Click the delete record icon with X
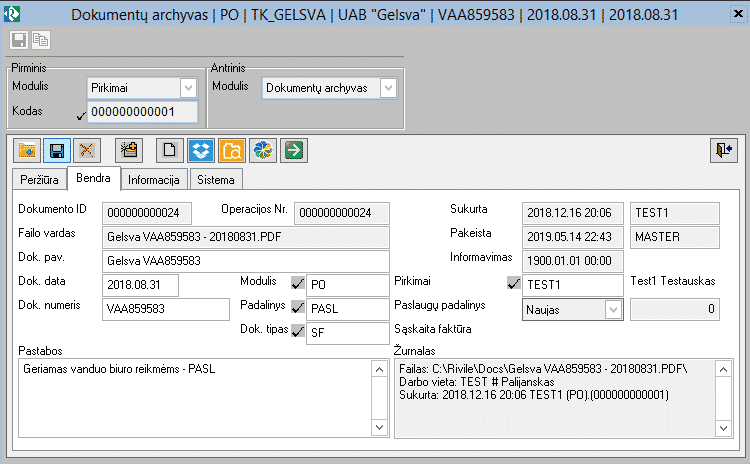The image size is (750, 464). (x=87, y=150)
